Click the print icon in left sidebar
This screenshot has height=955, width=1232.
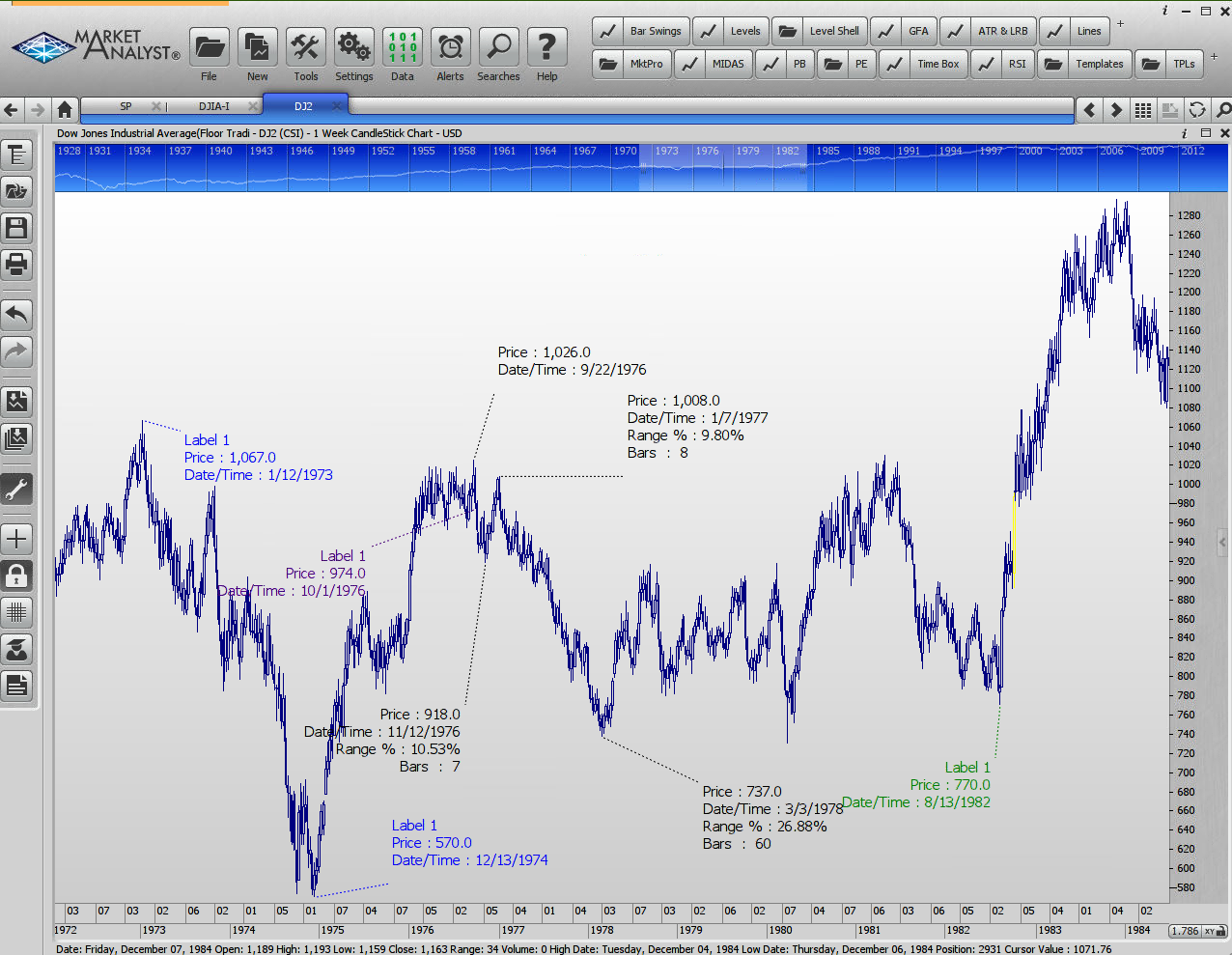pyautogui.click(x=17, y=265)
